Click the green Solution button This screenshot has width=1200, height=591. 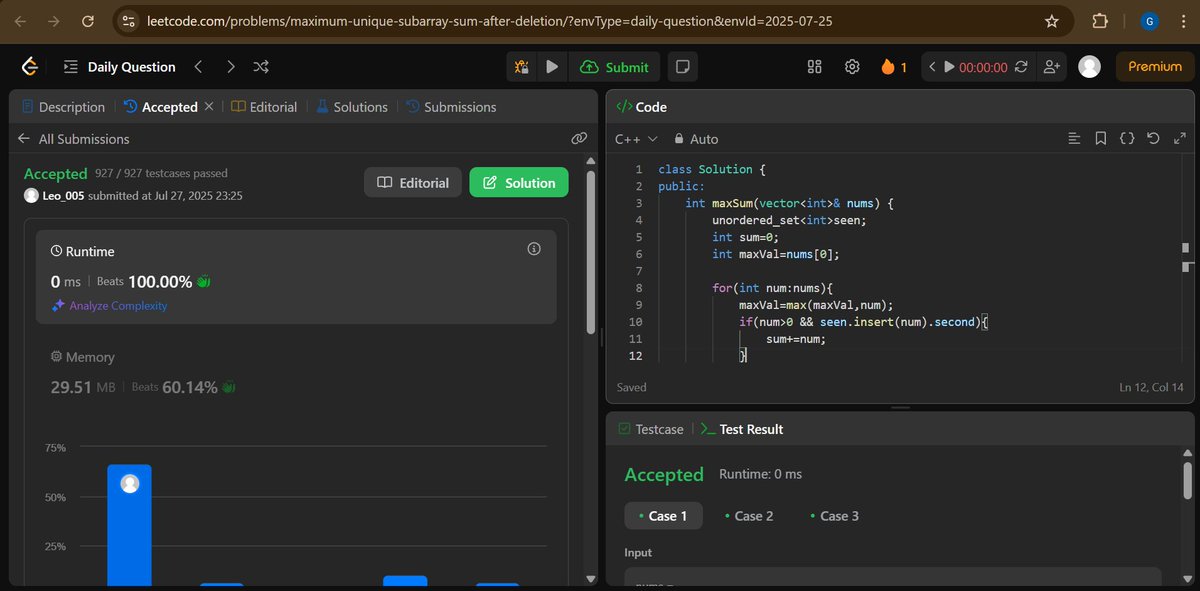pos(519,183)
